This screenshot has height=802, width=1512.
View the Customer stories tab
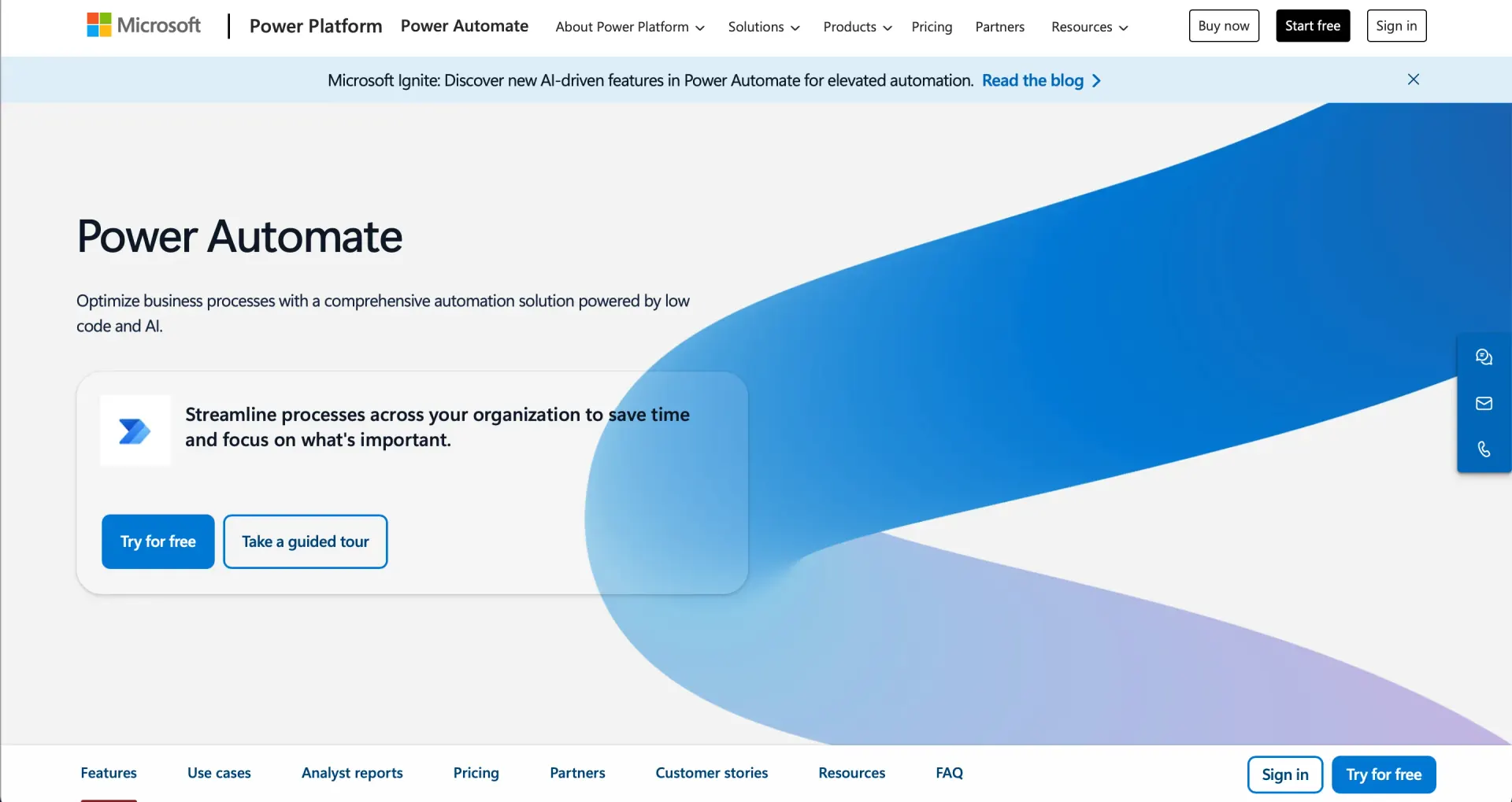(712, 773)
